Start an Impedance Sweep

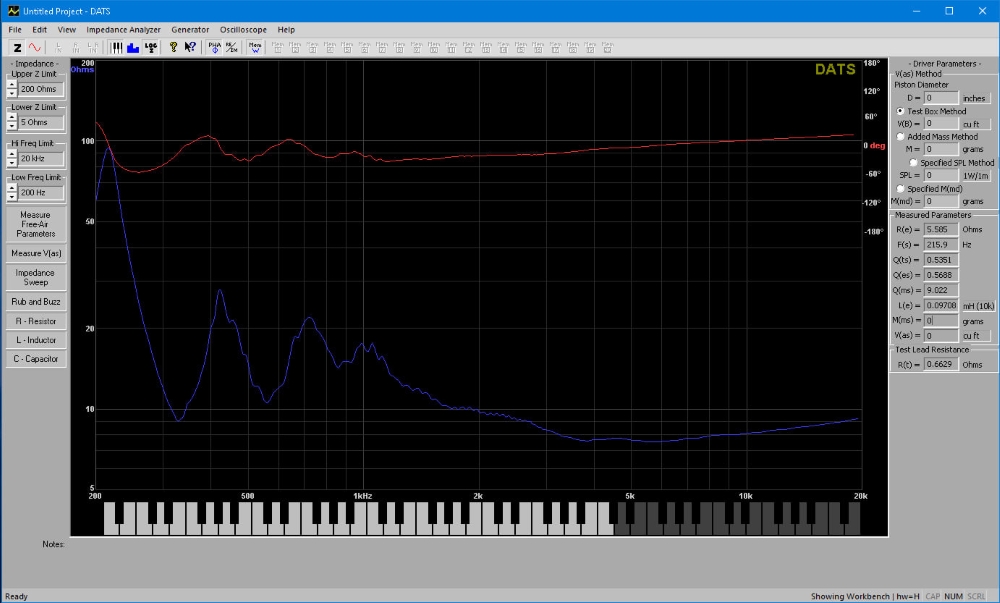click(36, 277)
